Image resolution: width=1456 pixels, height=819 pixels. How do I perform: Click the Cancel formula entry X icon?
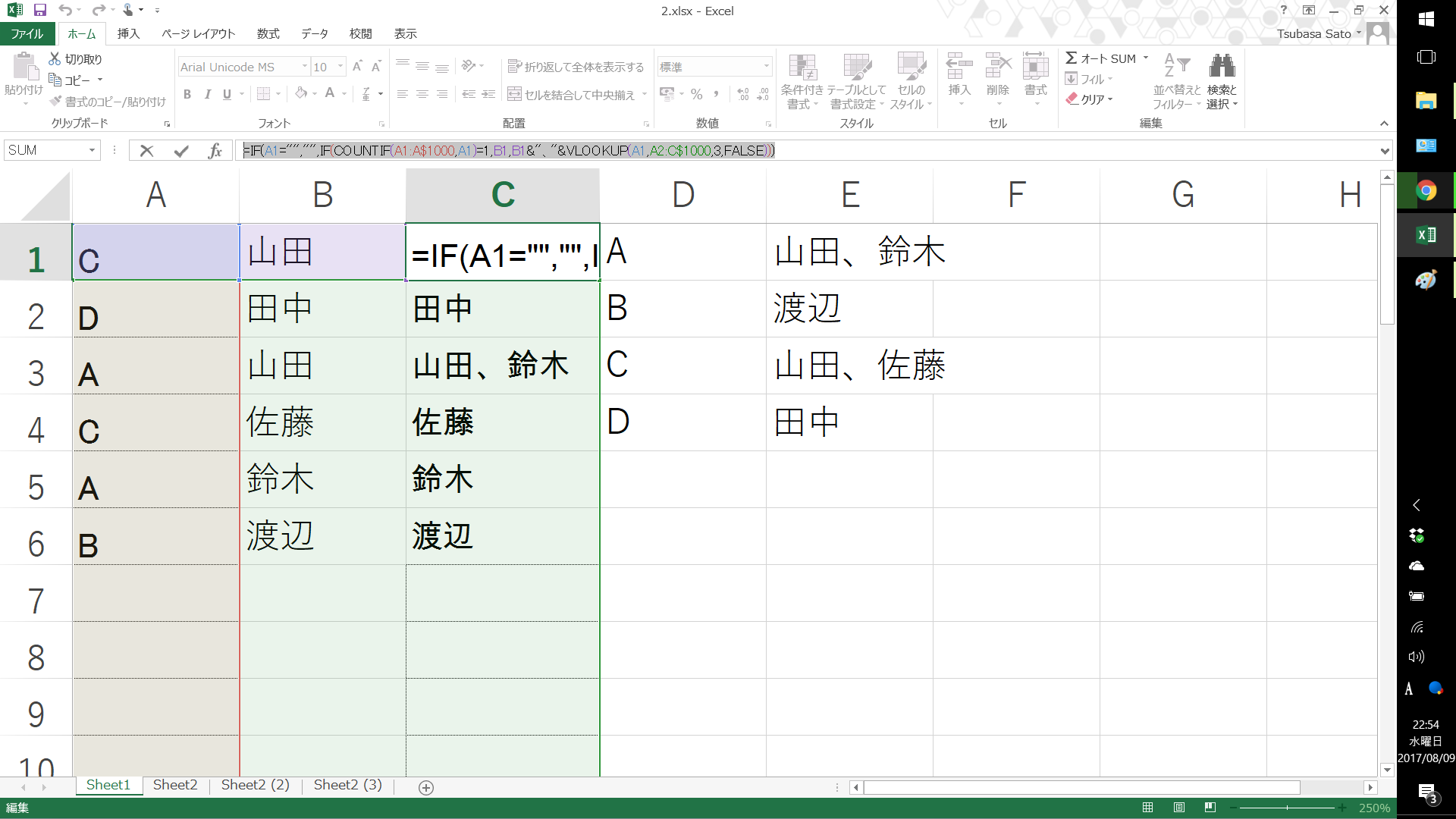coord(146,151)
